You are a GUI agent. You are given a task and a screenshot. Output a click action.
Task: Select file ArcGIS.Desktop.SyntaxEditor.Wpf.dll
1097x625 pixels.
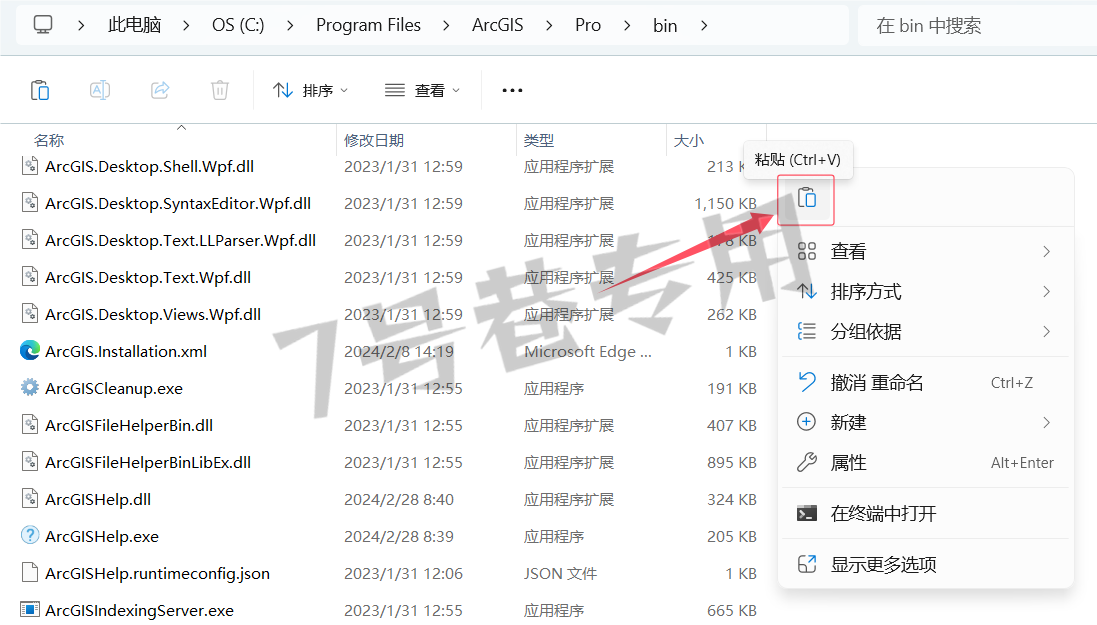pyautogui.click(x=178, y=203)
